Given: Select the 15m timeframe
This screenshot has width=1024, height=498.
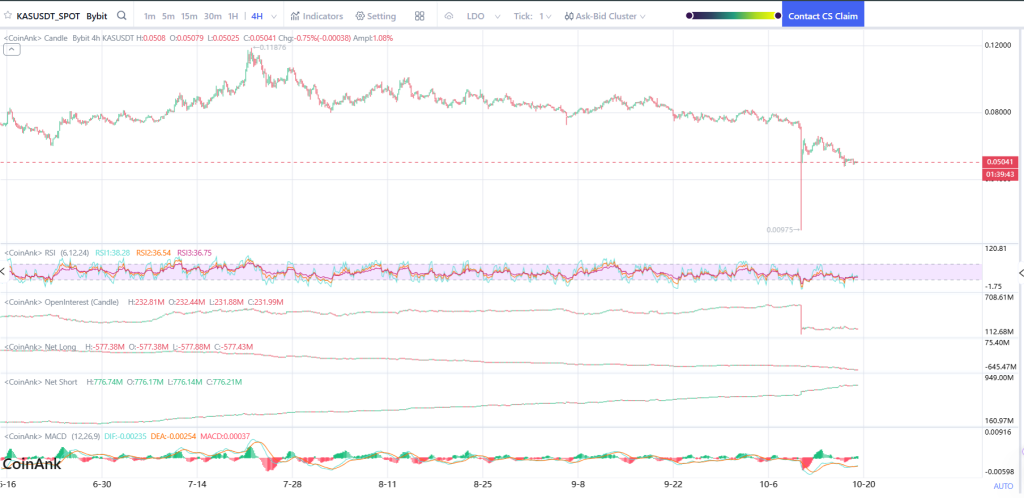Looking at the screenshot, I should click(189, 16).
